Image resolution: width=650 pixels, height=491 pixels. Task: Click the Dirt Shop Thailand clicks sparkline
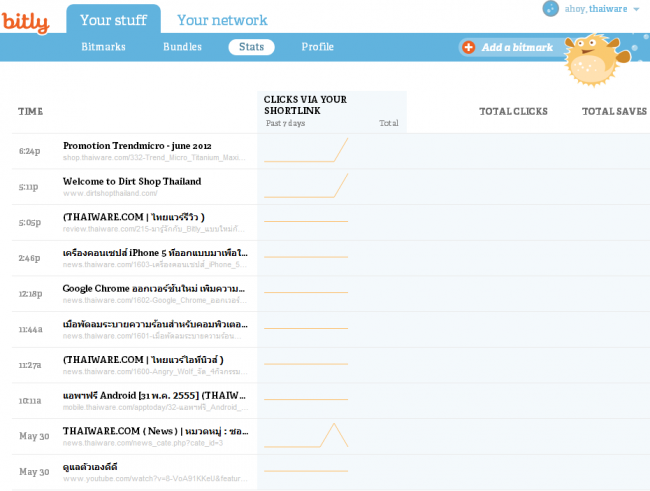pos(306,186)
